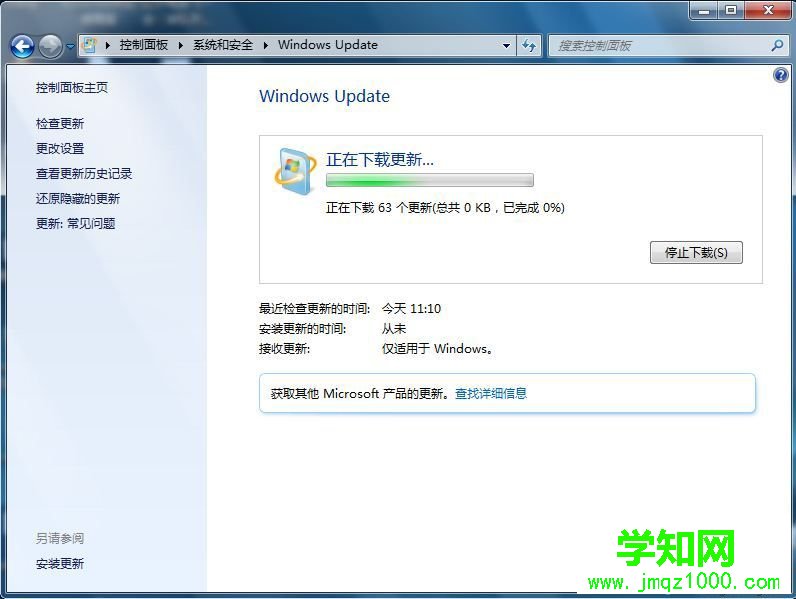Screen dimensions: 796x599
Task: Select the 系统和安全 breadcrumb
Action: (x=223, y=45)
